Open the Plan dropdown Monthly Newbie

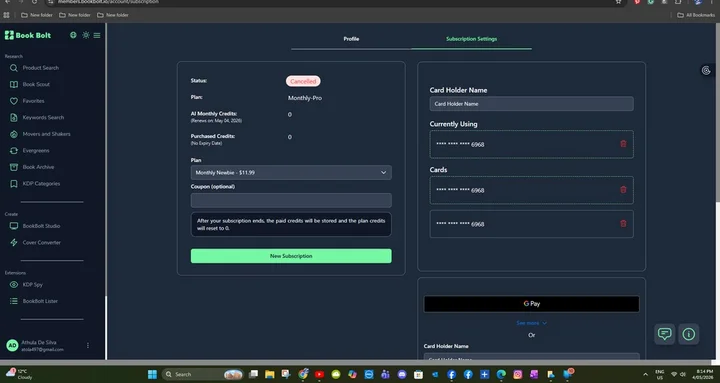point(291,173)
